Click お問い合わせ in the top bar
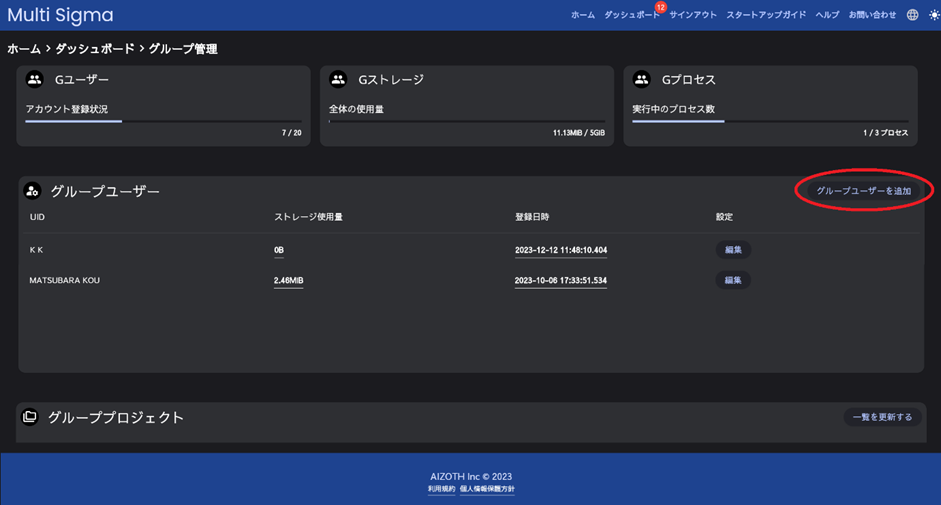This screenshot has height=505, width=941. click(x=872, y=15)
